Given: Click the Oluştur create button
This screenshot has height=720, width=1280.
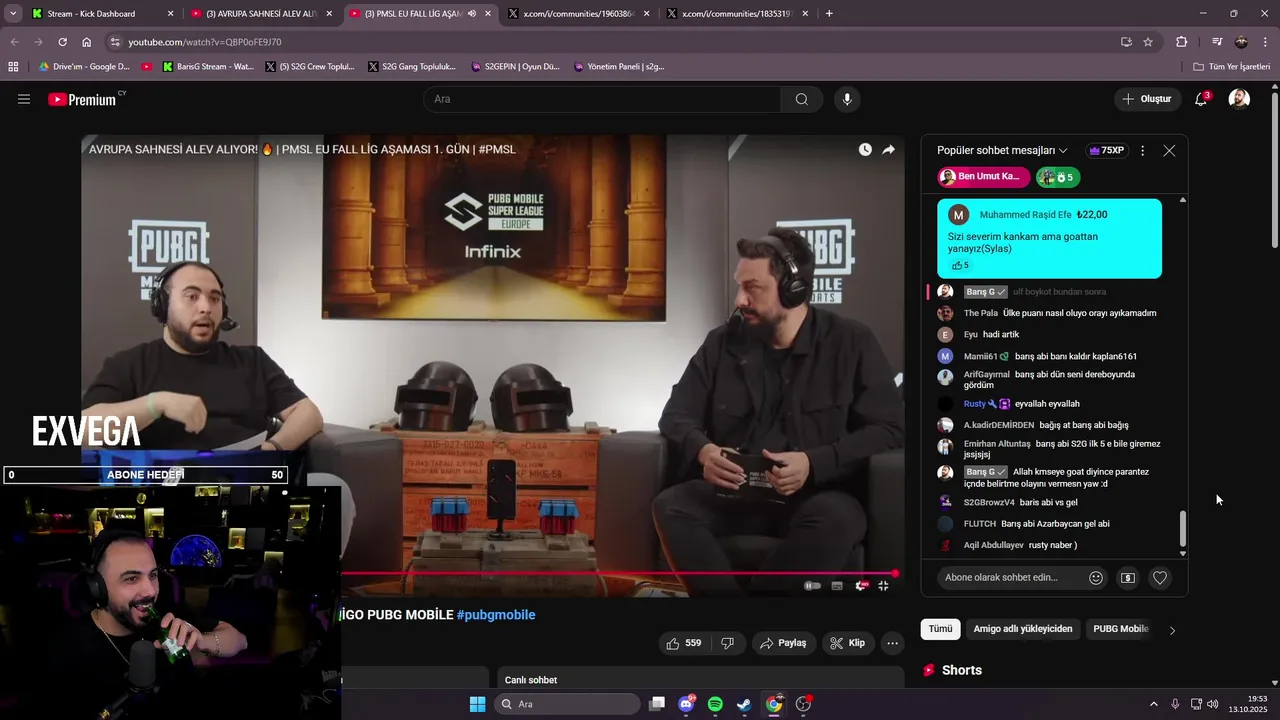Looking at the screenshot, I should [x=1146, y=99].
